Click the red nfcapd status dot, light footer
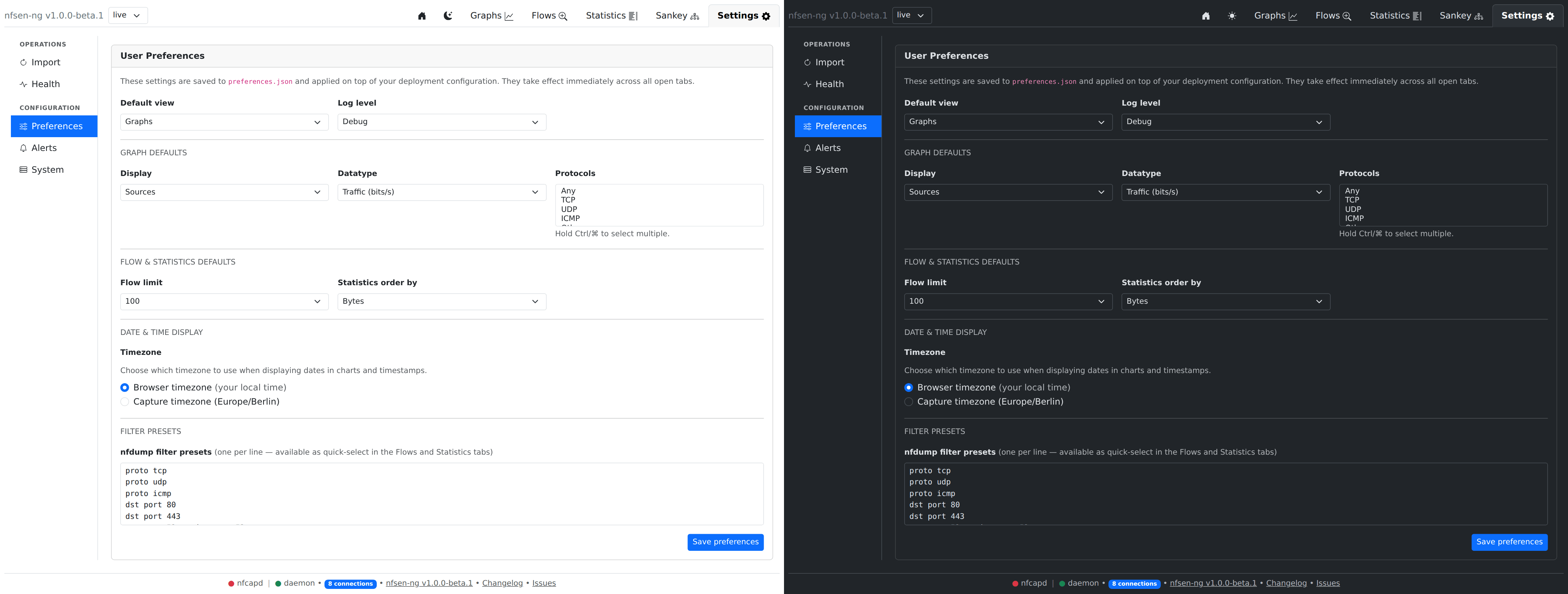 tap(231, 584)
